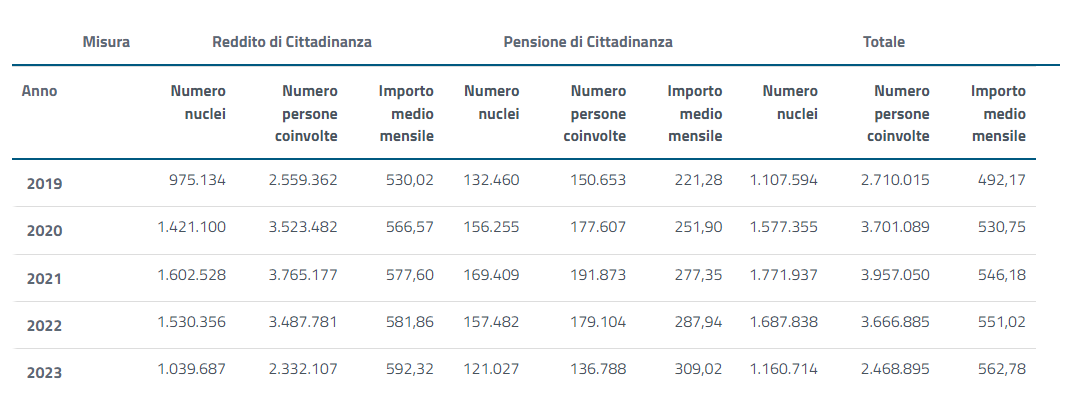Select the cell showing 3.666.885

click(x=895, y=322)
